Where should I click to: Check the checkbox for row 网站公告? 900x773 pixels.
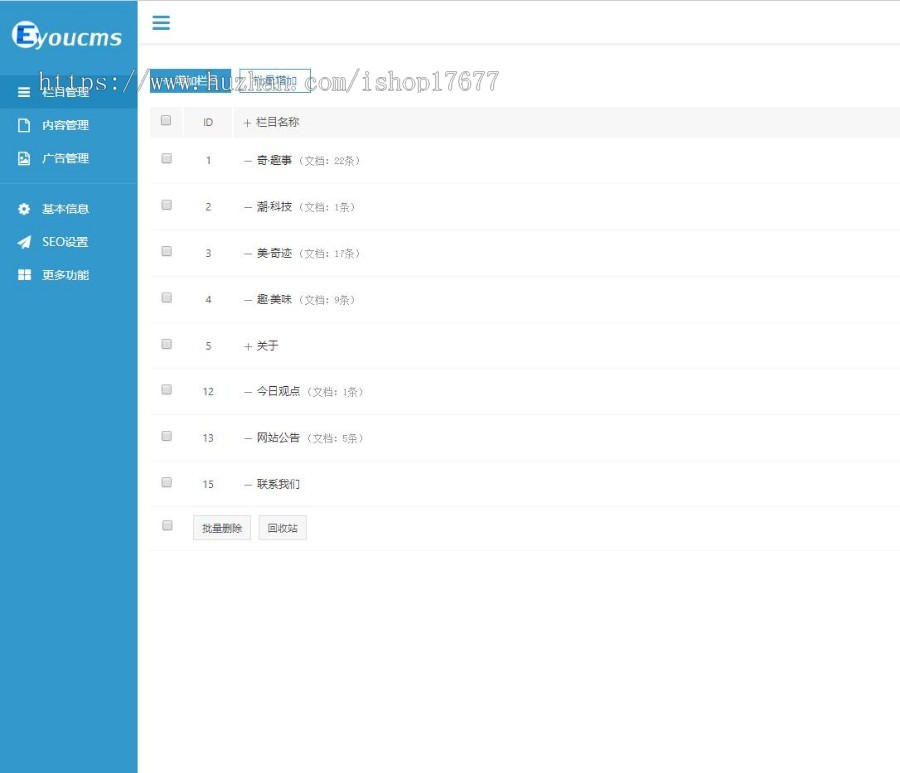click(x=166, y=436)
